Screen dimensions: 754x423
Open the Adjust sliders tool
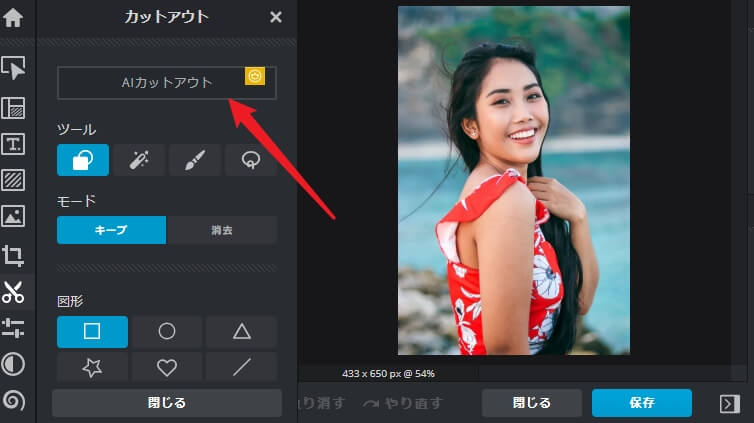13,328
